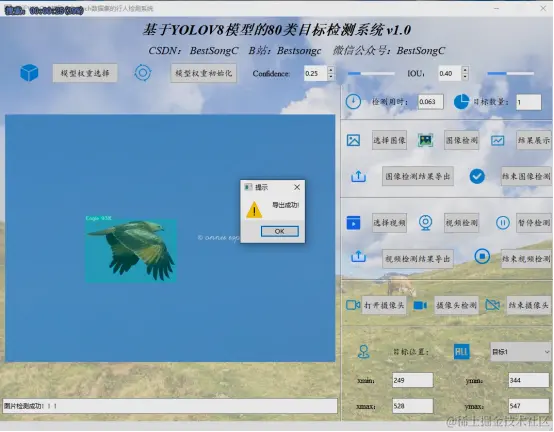Decrease the Confidence spinner value
Image resolution: width=554 pixels, height=432 pixels.
[x=331, y=77]
